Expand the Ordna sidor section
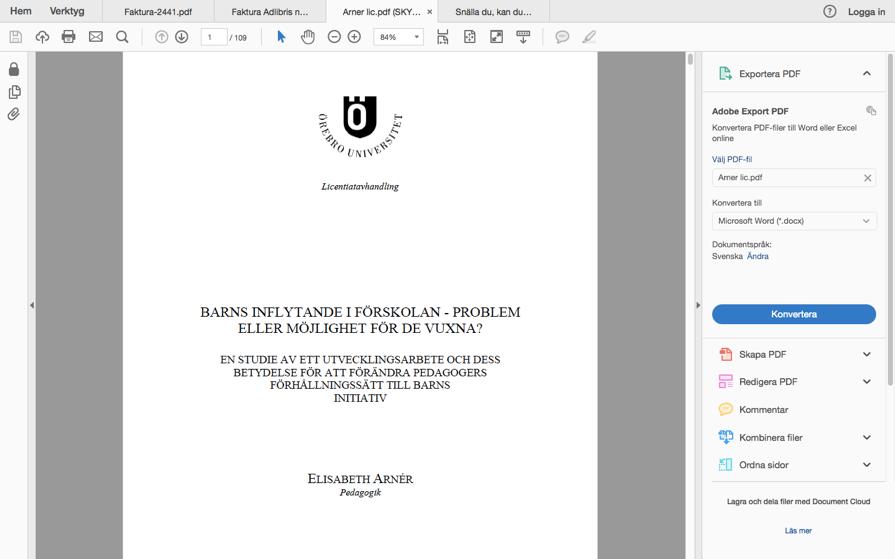 click(x=866, y=465)
